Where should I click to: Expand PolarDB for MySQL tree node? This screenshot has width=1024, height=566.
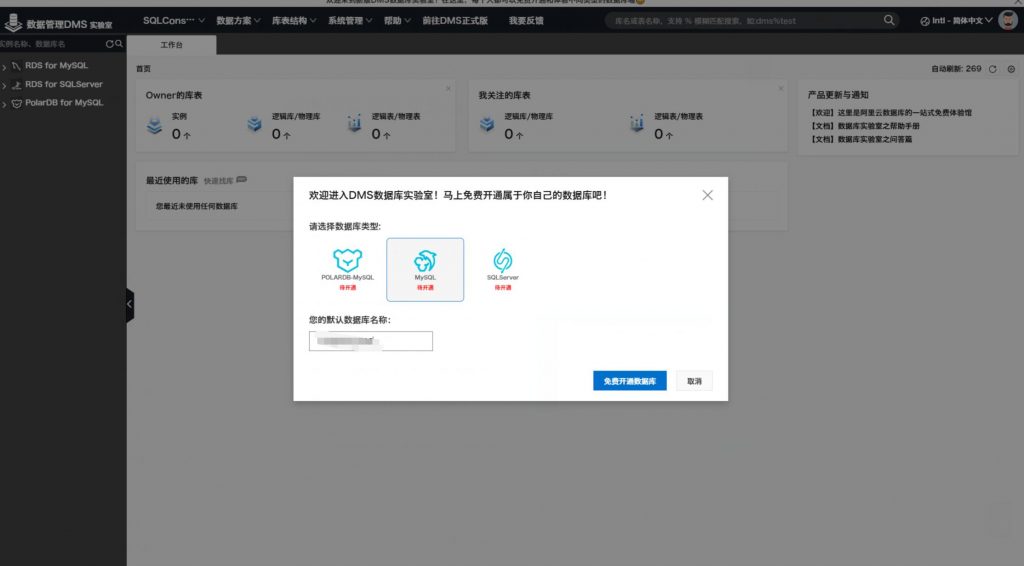click(x=4, y=104)
